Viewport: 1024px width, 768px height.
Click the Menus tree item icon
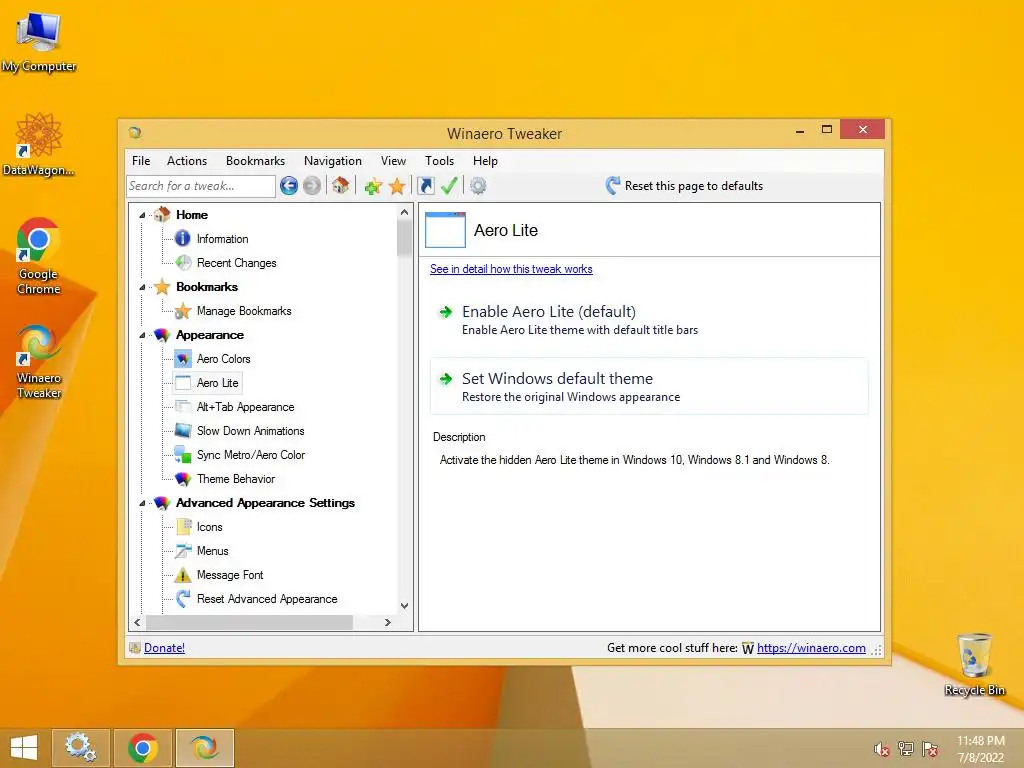(x=183, y=551)
